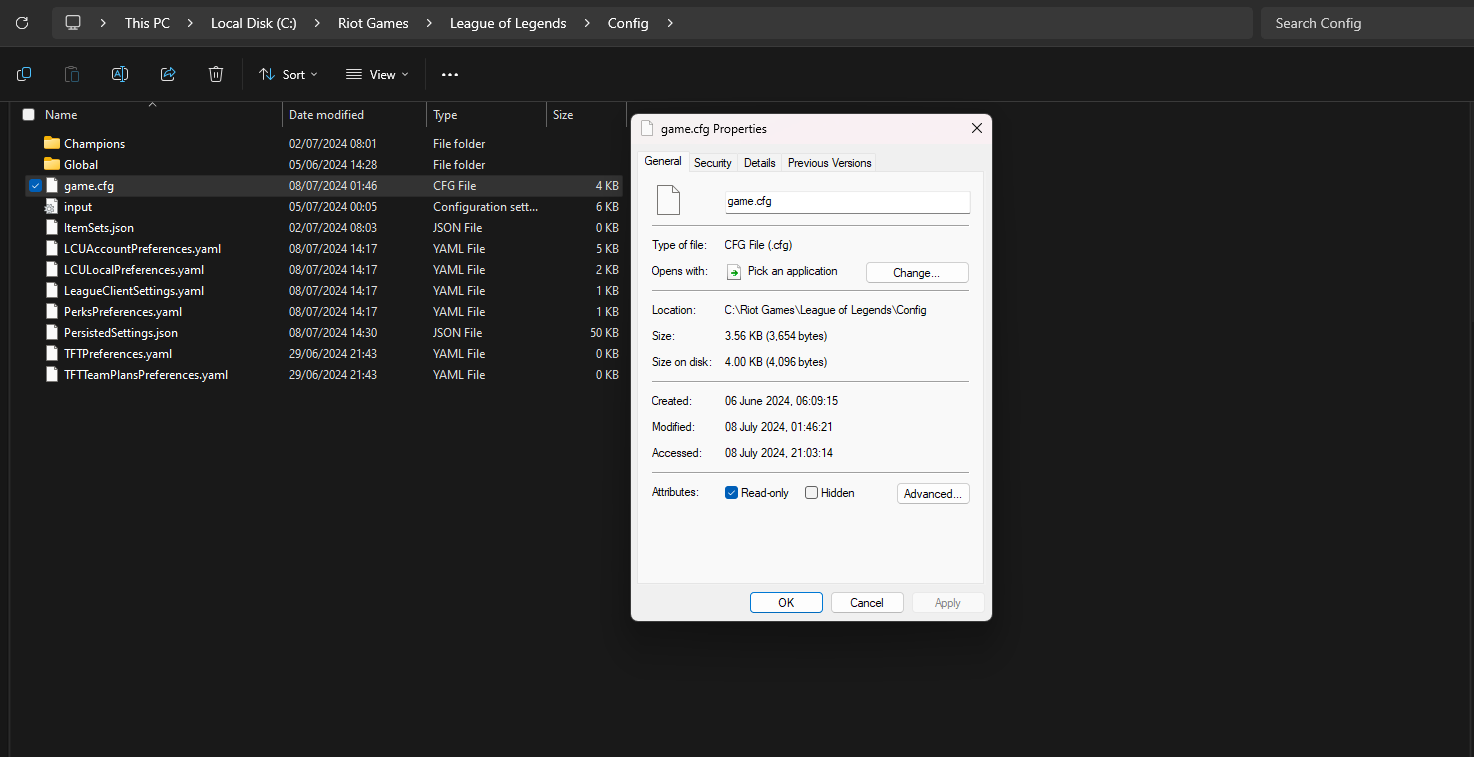This screenshot has height=757, width=1474.
Task: Click the Share icon in toolbar
Action: [168, 74]
